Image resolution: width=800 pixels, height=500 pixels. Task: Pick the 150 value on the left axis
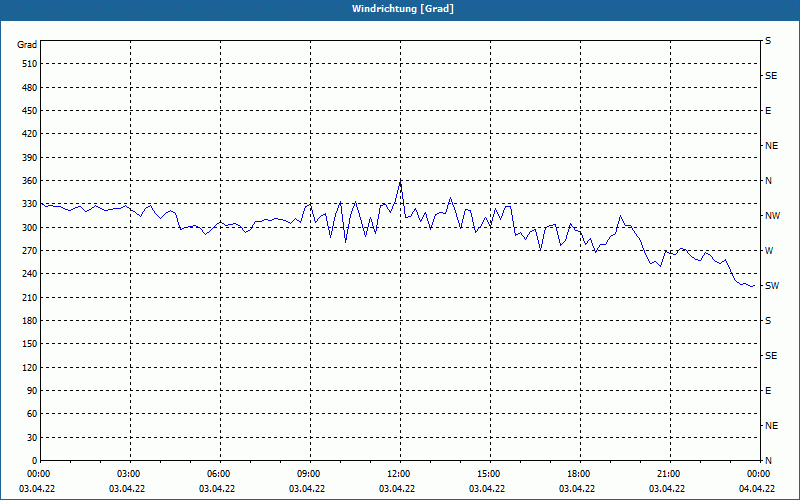click(x=30, y=343)
